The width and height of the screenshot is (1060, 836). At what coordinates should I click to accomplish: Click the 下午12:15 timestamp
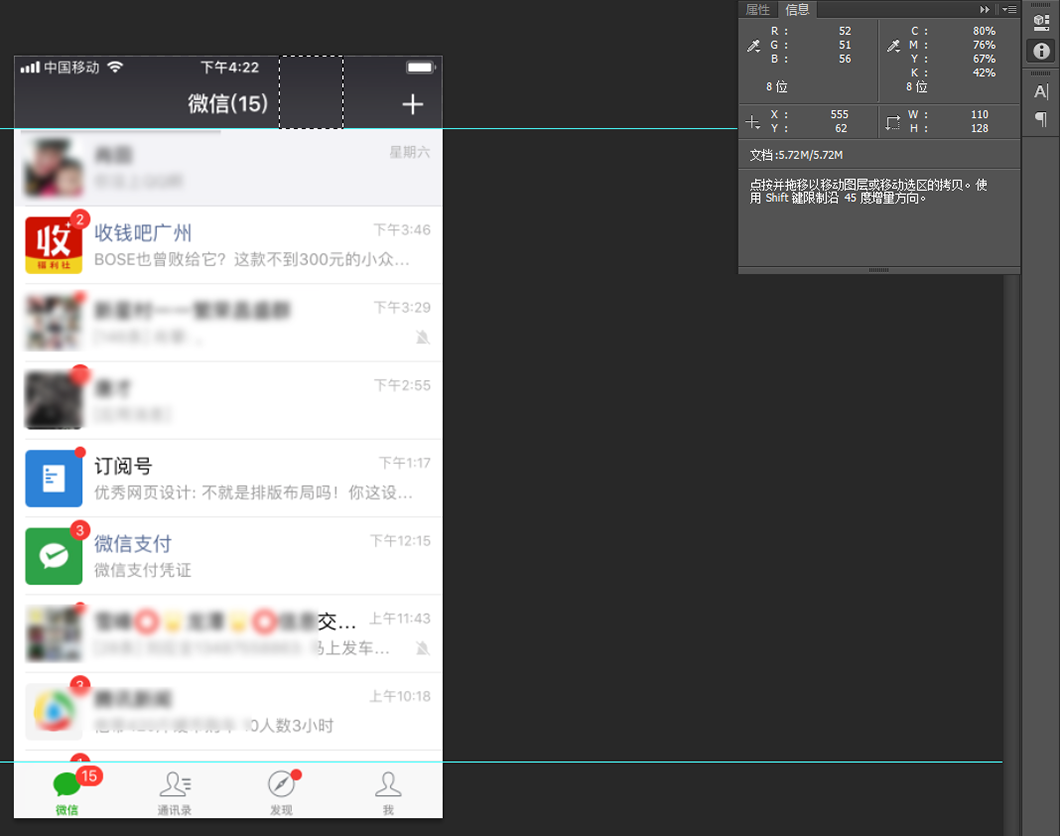400,541
